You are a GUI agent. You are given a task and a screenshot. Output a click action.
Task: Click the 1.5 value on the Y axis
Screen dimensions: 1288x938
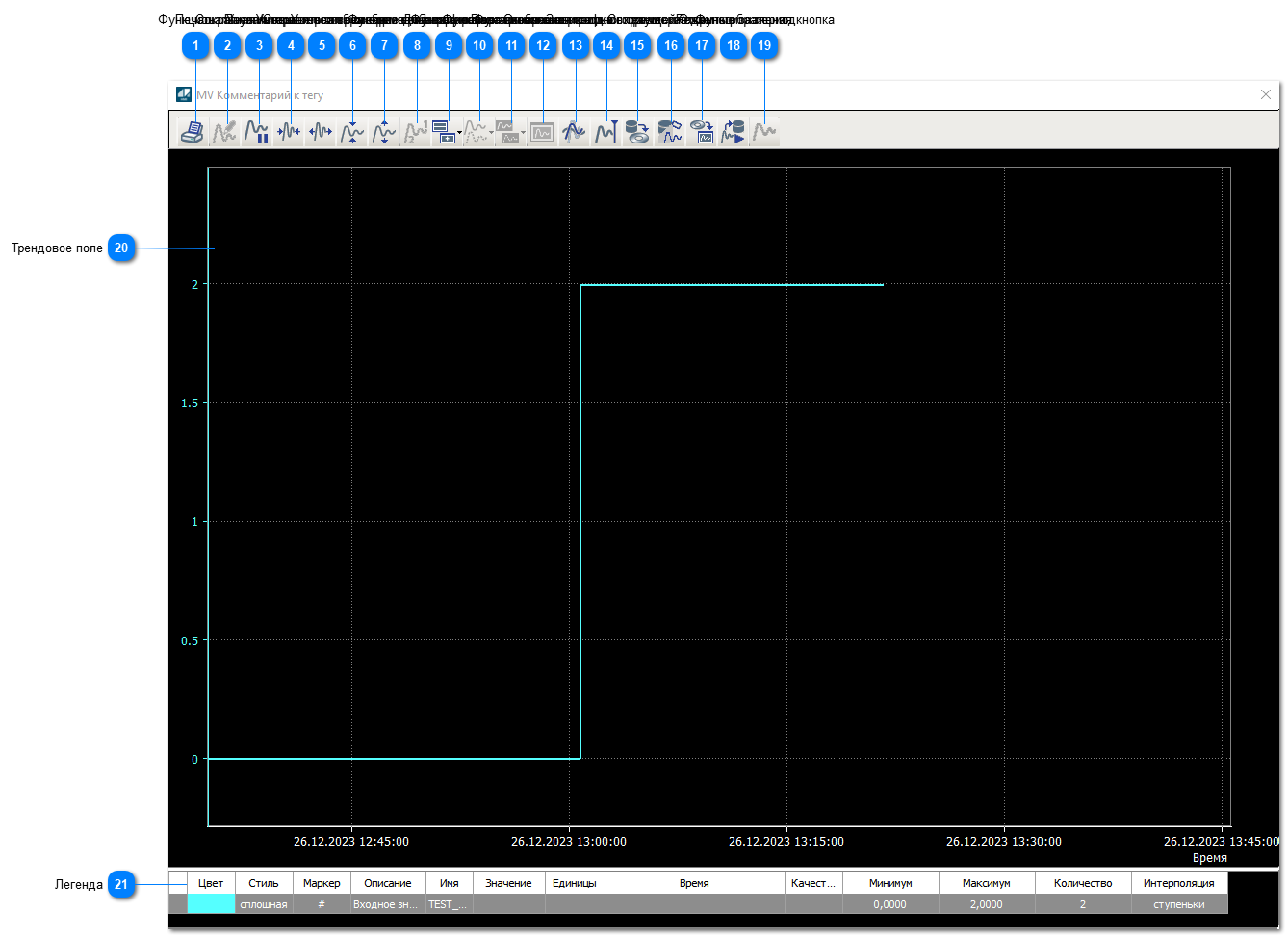190,404
